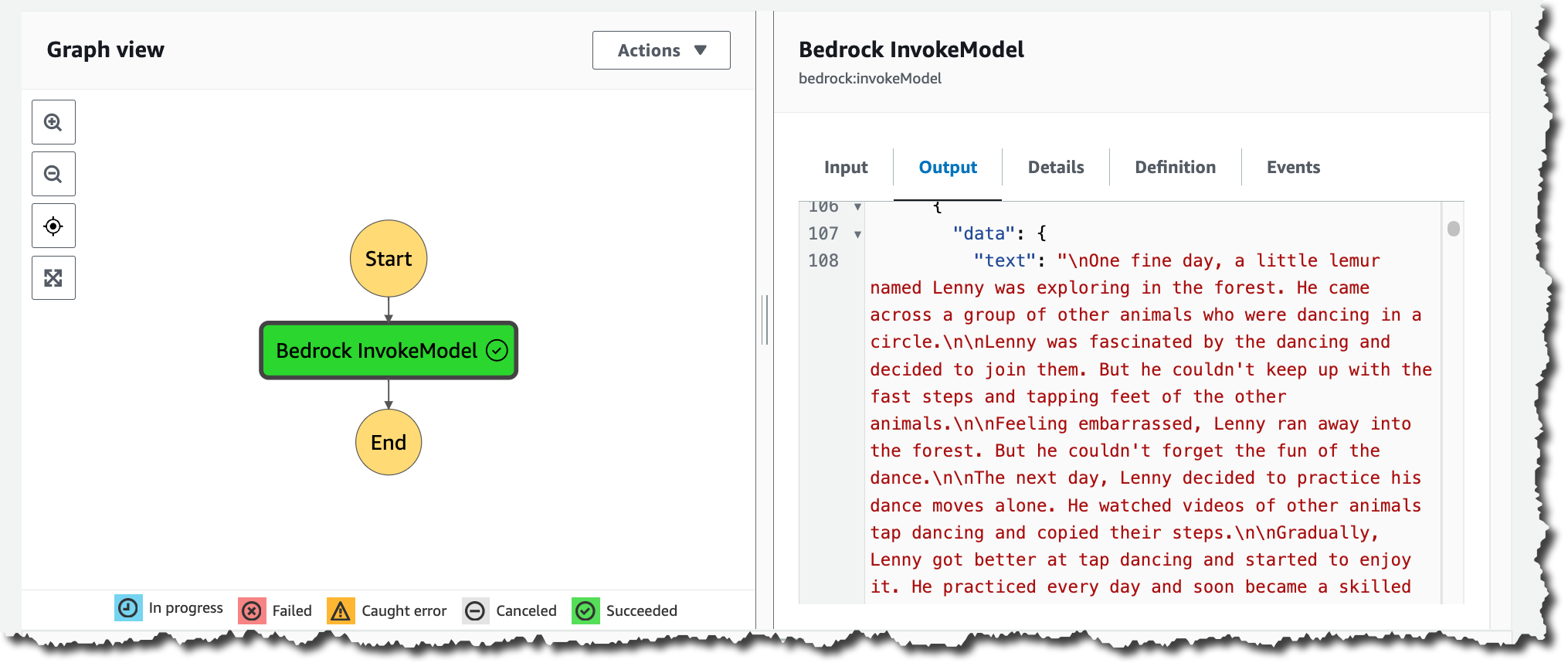The image size is (1568, 663).
Task: Click the Canceled legend icon
Action: pos(475,611)
